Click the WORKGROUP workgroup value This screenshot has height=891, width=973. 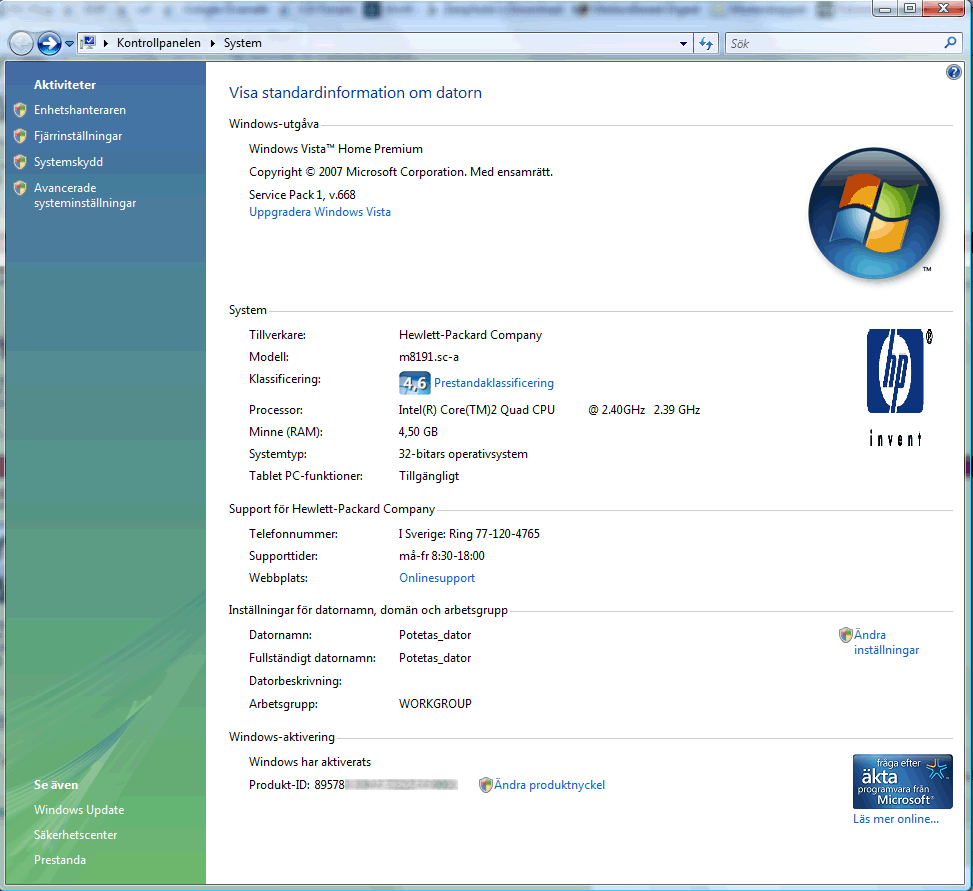(435, 704)
